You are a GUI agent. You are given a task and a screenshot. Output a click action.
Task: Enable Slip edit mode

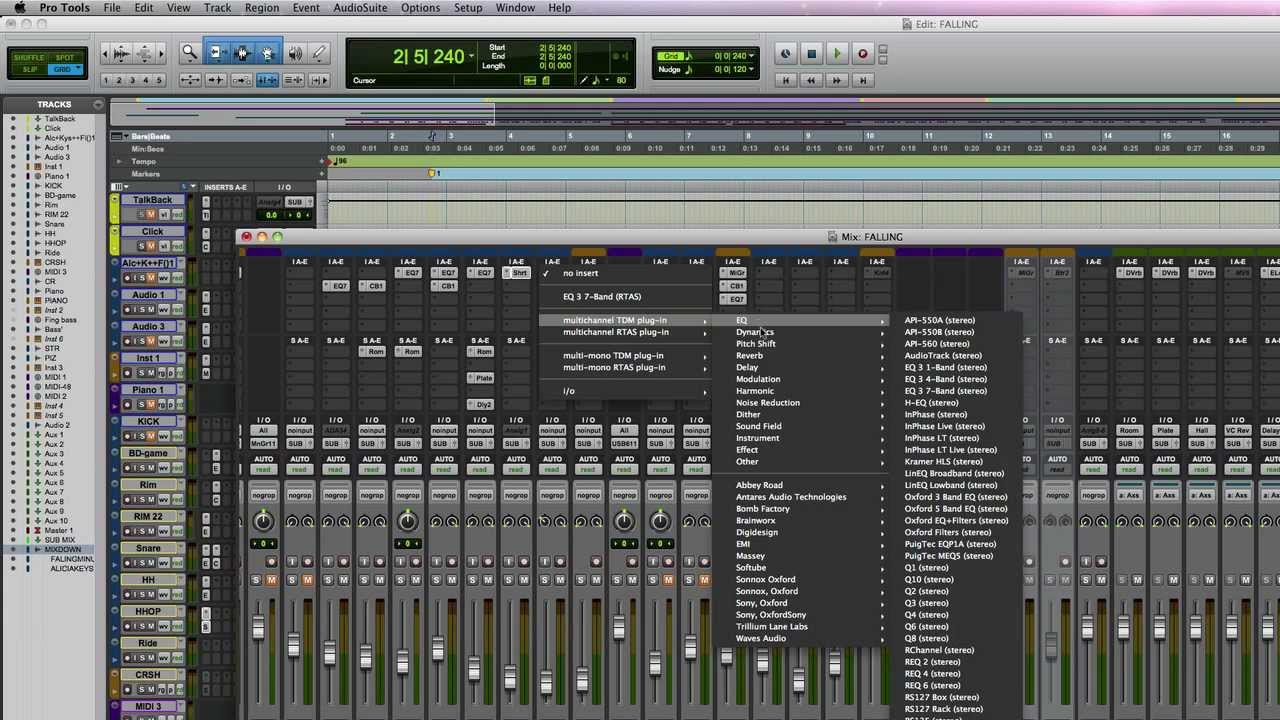point(28,70)
